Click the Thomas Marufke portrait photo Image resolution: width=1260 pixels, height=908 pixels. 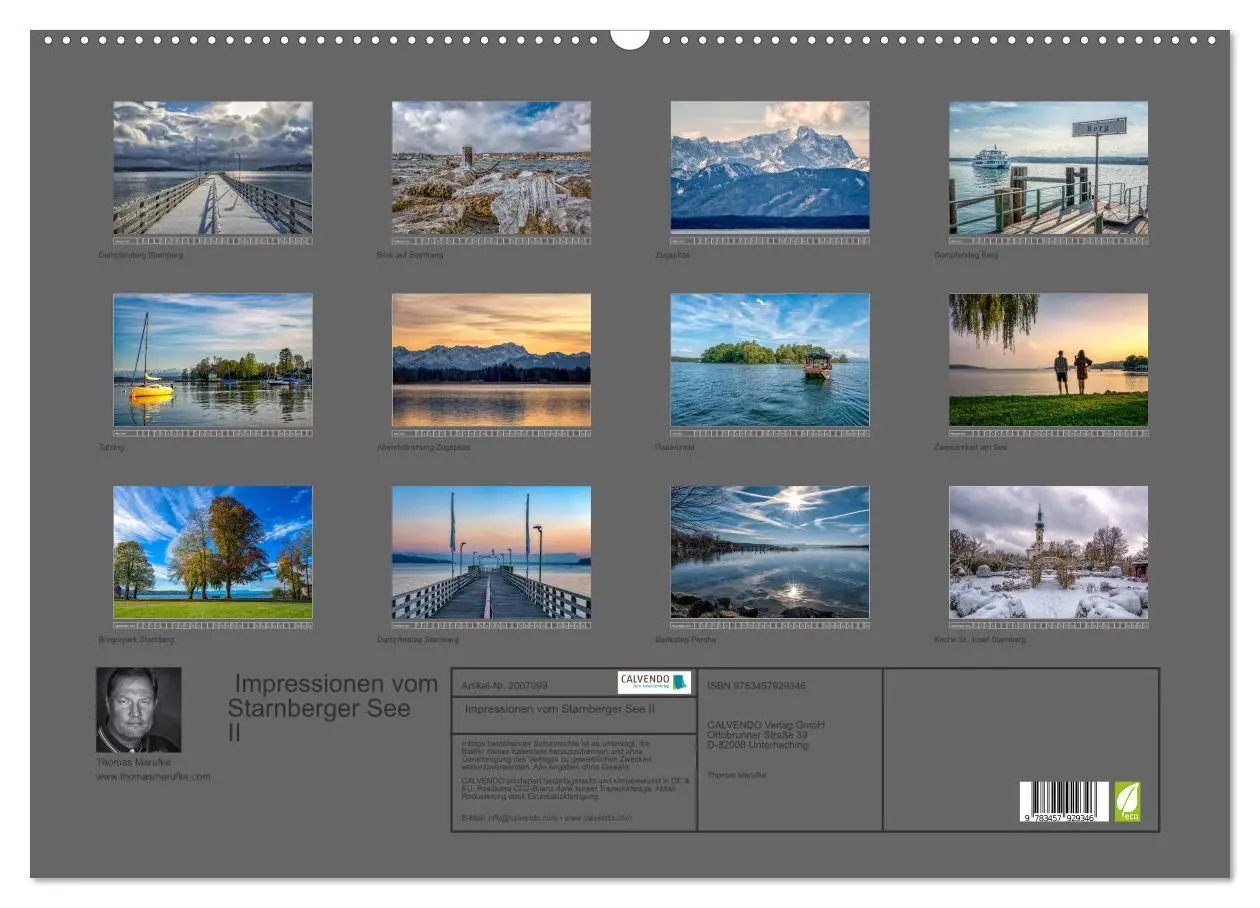pos(138,710)
